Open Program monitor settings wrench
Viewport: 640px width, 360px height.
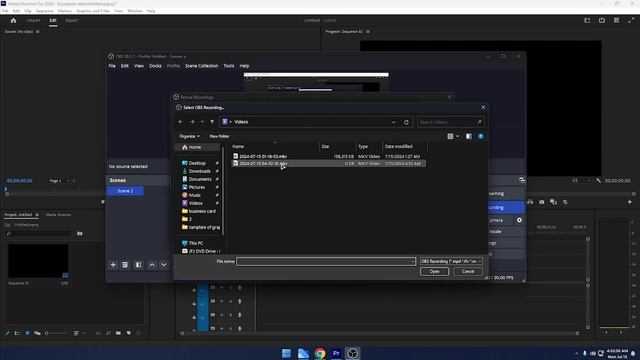click(598, 180)
